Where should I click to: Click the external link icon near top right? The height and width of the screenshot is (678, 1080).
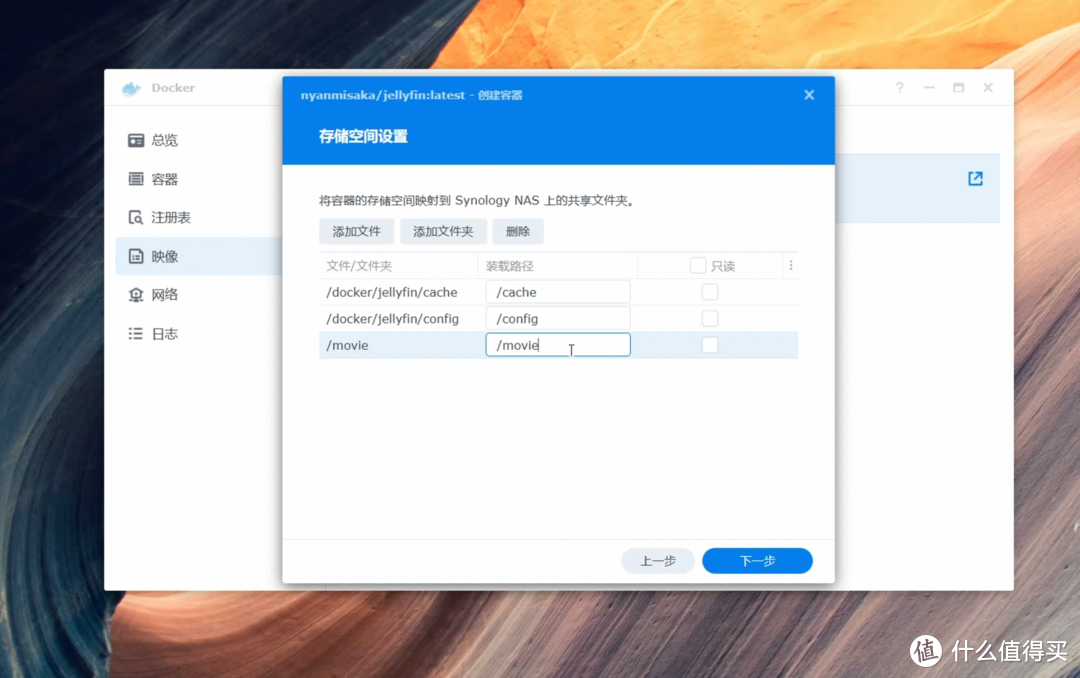pyautogui.click(x=974, y=178)
